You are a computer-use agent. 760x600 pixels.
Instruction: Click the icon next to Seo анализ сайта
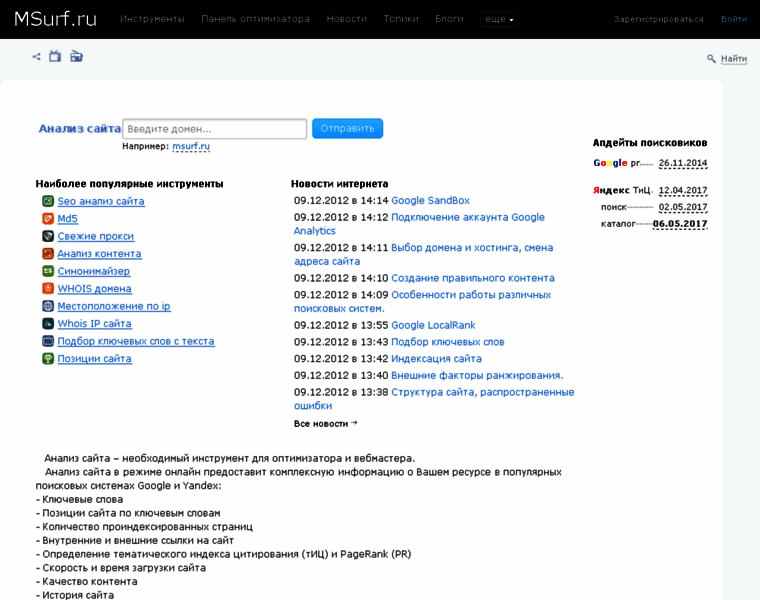[x=48, y=201]
